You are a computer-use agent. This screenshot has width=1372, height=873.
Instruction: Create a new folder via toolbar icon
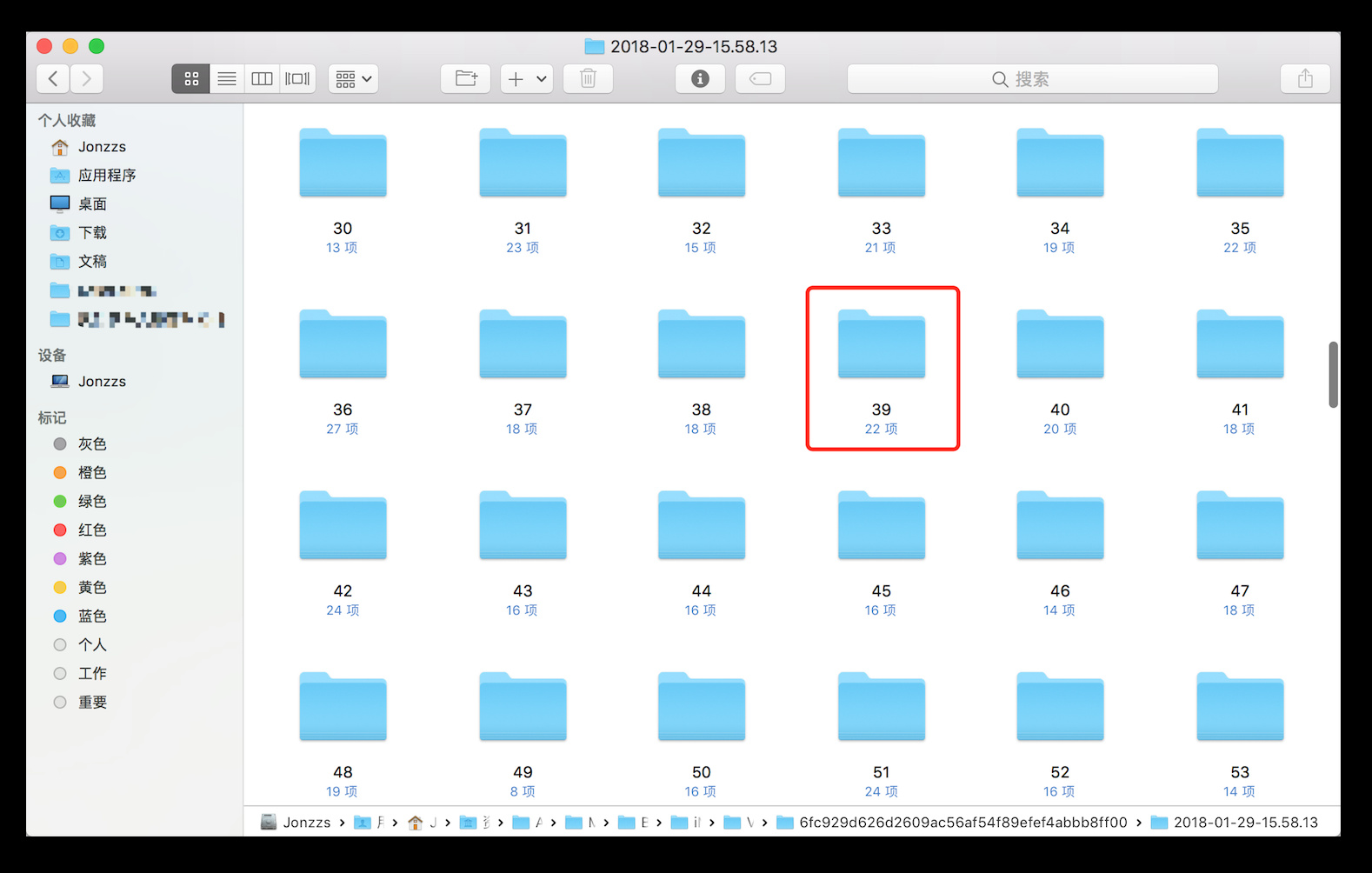click(466, 79)
